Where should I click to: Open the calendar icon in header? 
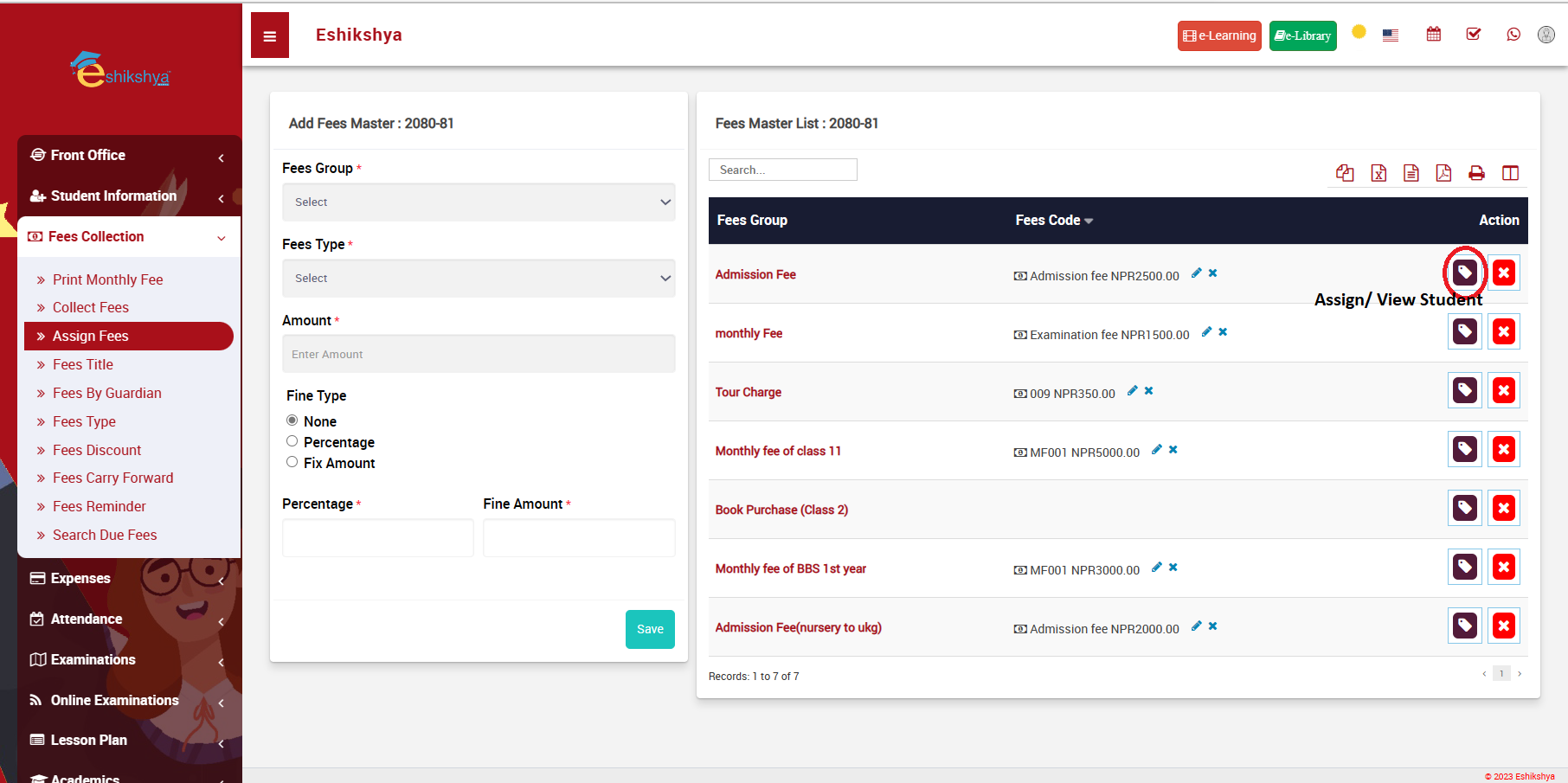point(1434,35)
